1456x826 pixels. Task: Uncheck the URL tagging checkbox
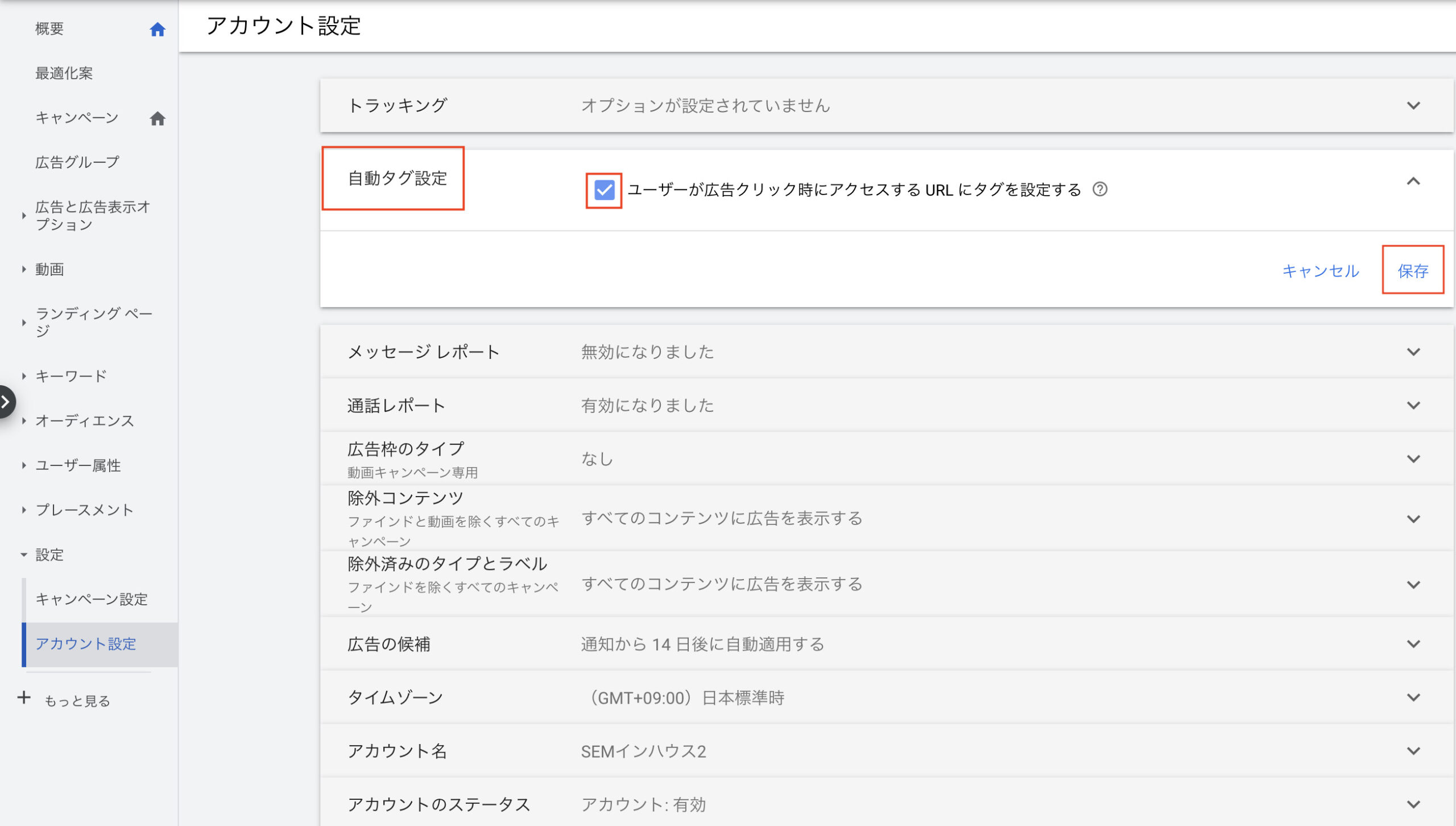pyautogui.click(x=603, y=190)
